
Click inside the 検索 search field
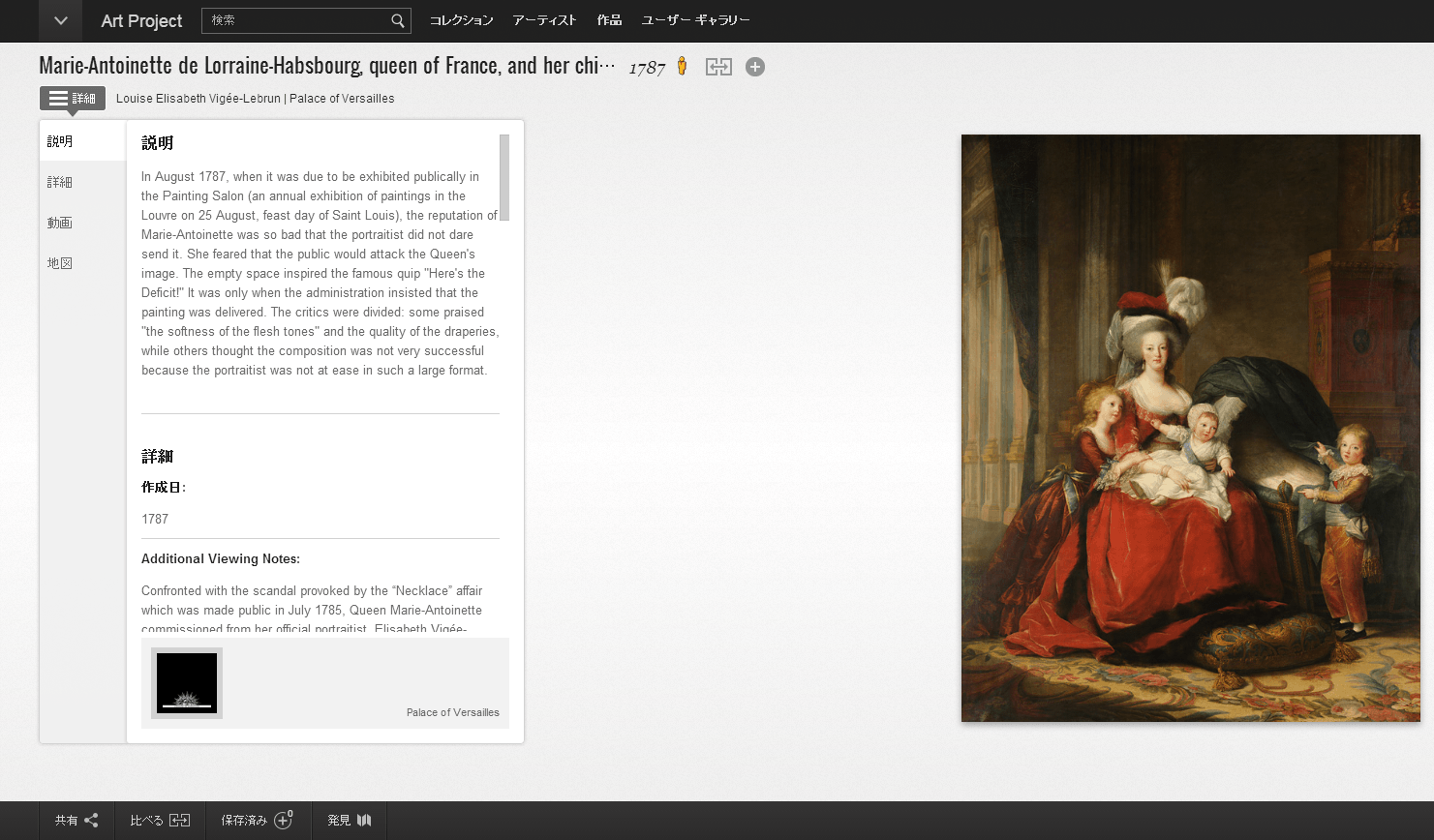point(295,20)
